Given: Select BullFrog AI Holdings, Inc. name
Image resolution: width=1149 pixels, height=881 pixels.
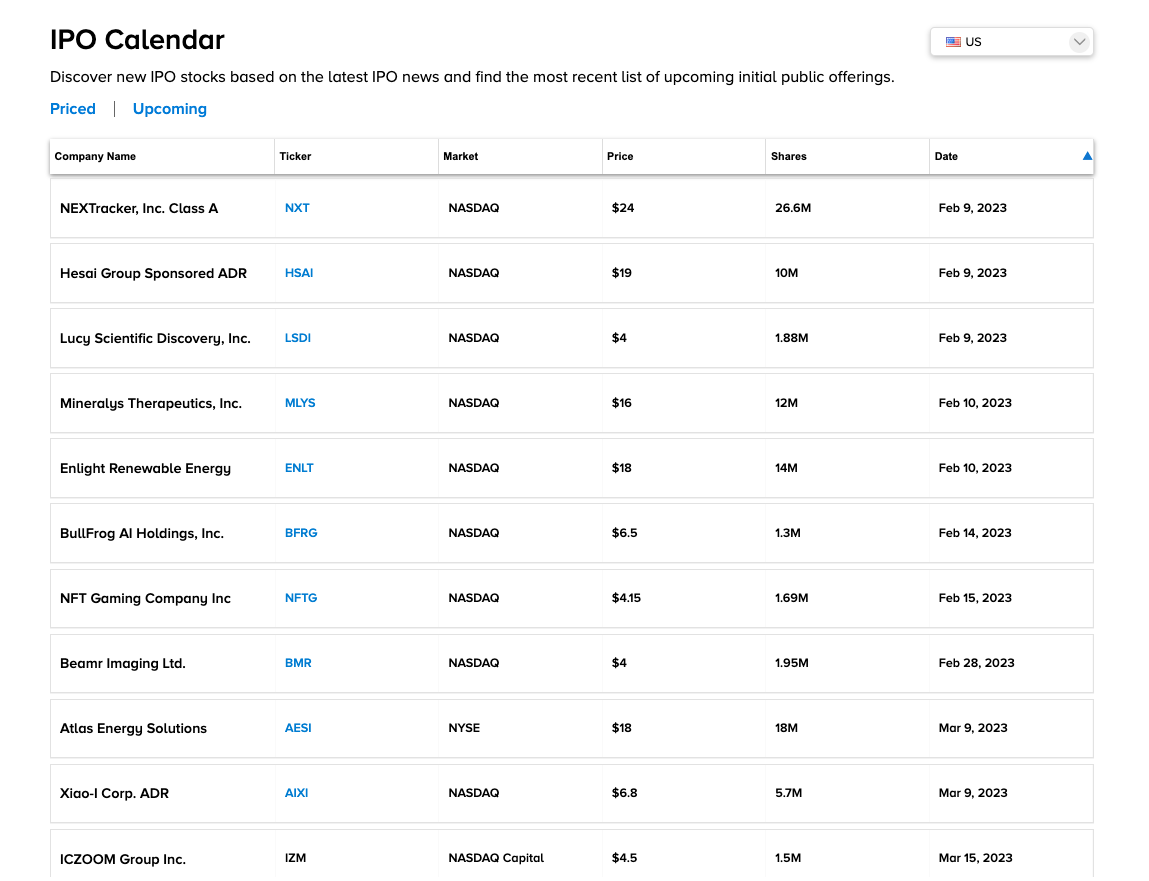Looking at the screenshot, I should coord(142,534).
